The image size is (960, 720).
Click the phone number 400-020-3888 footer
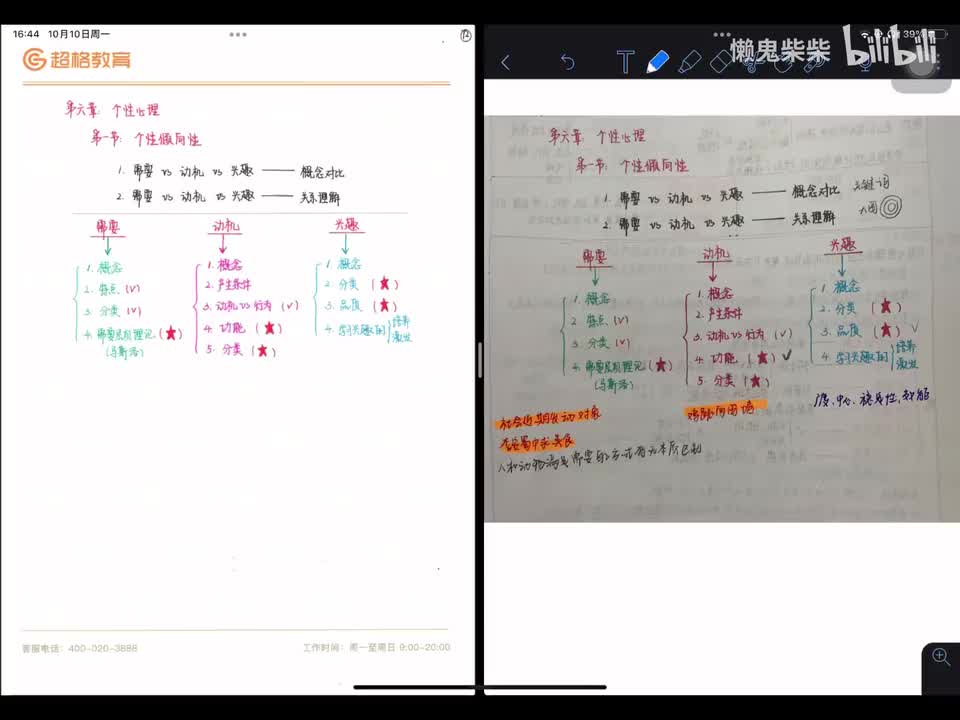(103, 648)
